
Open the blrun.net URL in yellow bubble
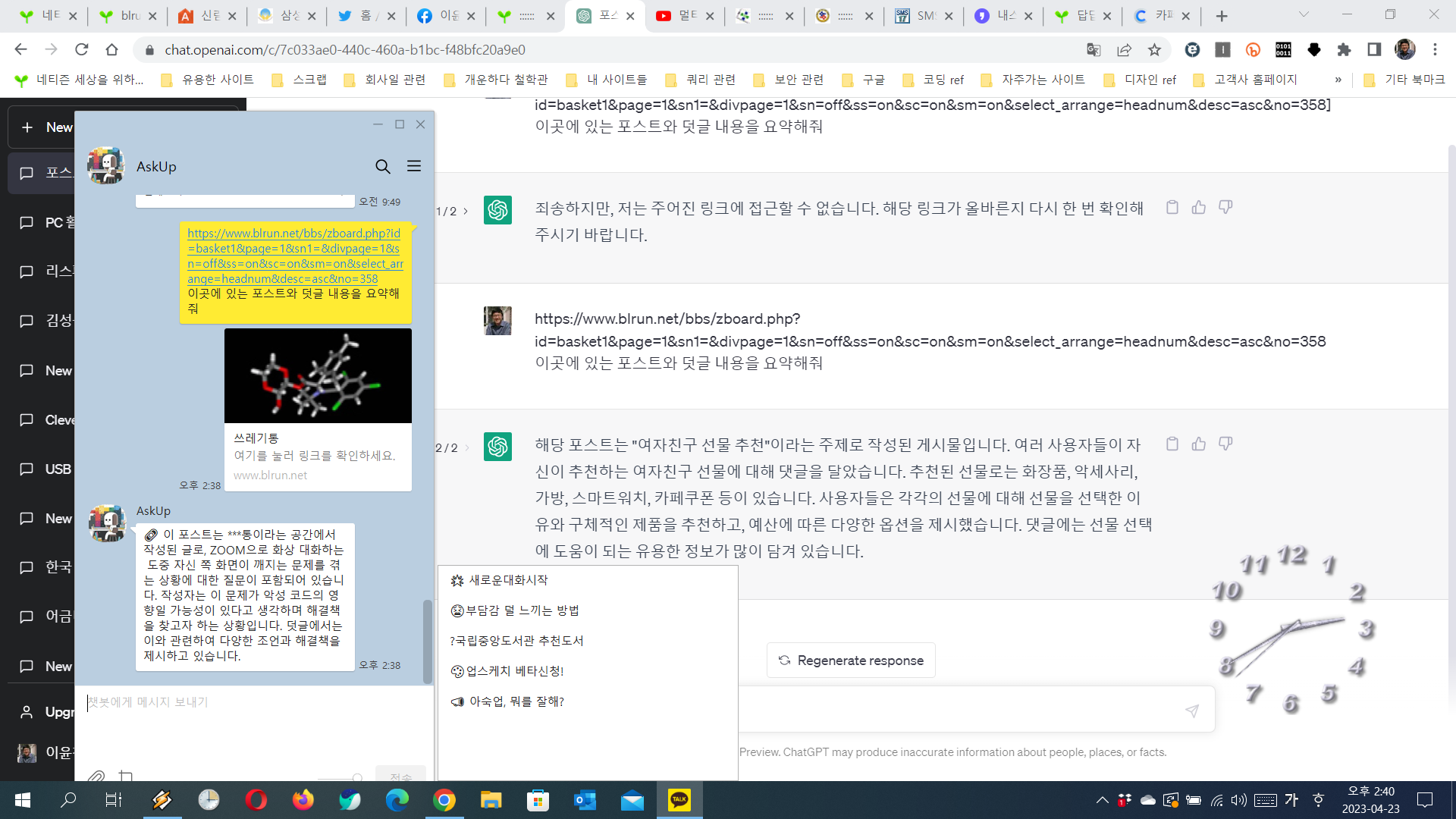(x=295, y=256)
